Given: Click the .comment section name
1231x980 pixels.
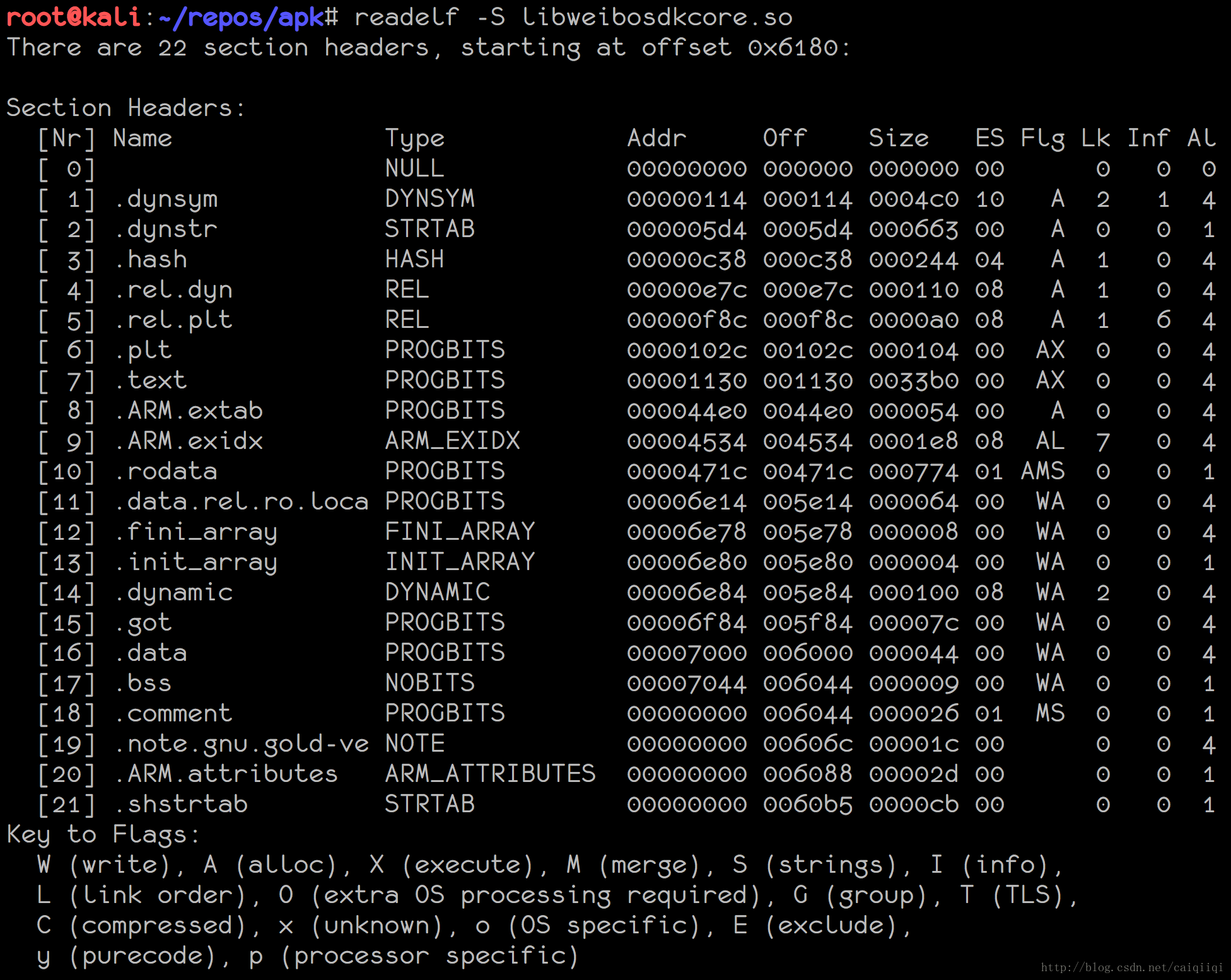Looking at the screenshot, I should pos(174,713).
